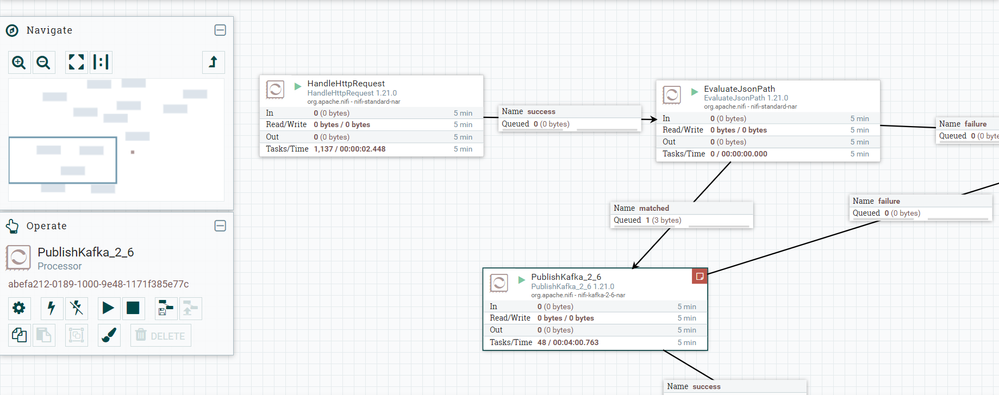Click the processor icon in Operate panel
This screenshot has height=395, width=999.
click(x=18, y=257)
